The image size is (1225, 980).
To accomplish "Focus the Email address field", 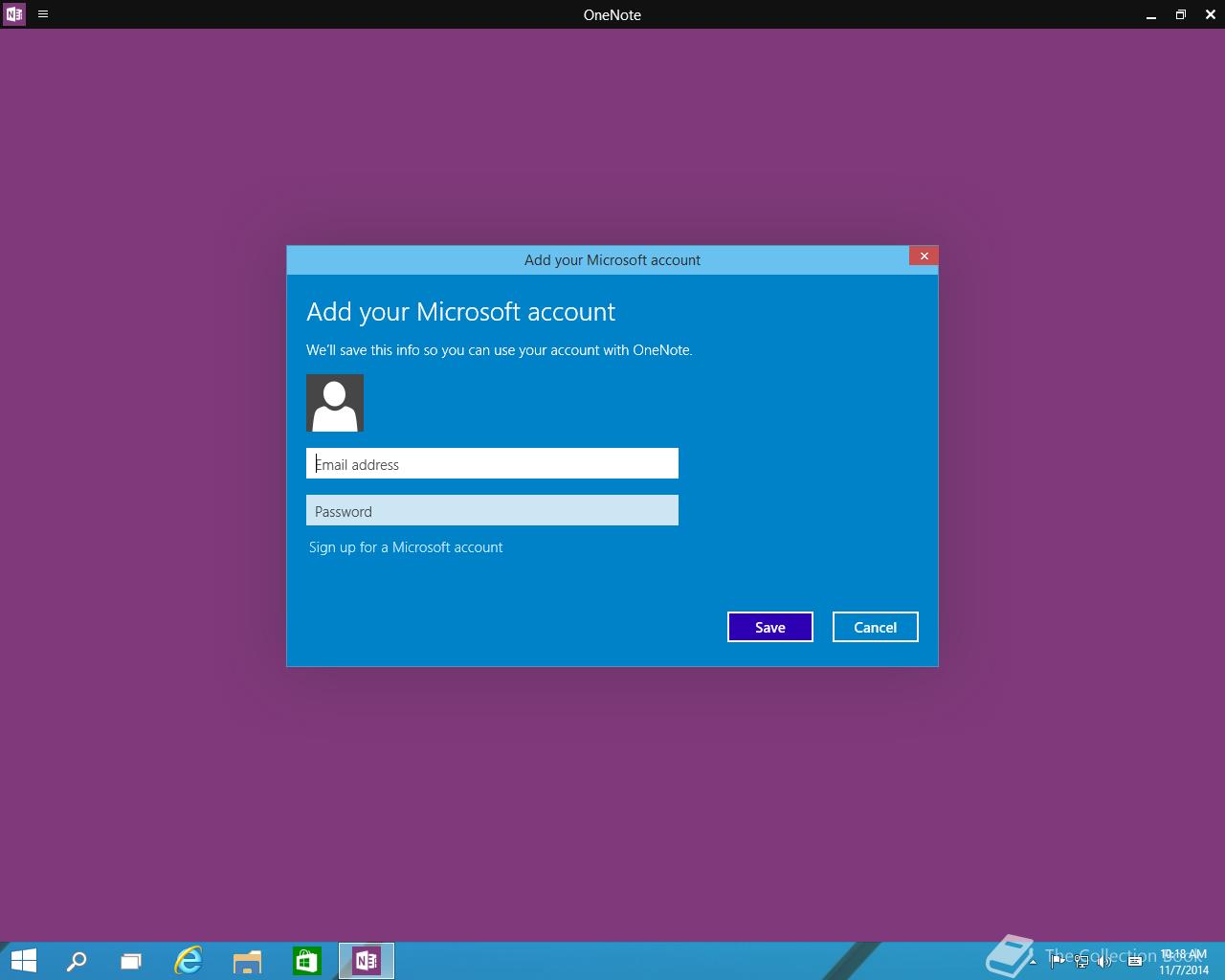I will (x=492, y=463).
